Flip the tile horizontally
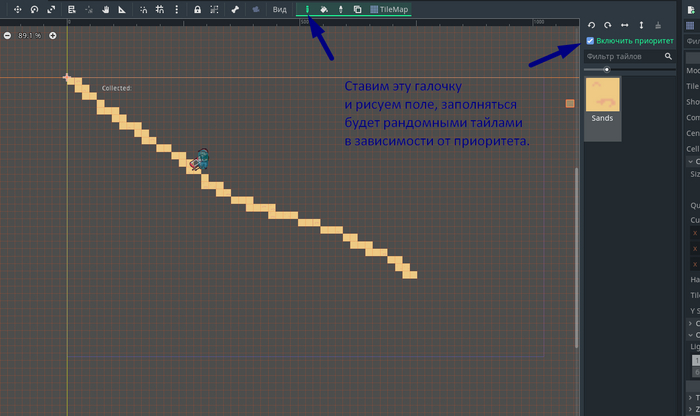 point(625,24)
